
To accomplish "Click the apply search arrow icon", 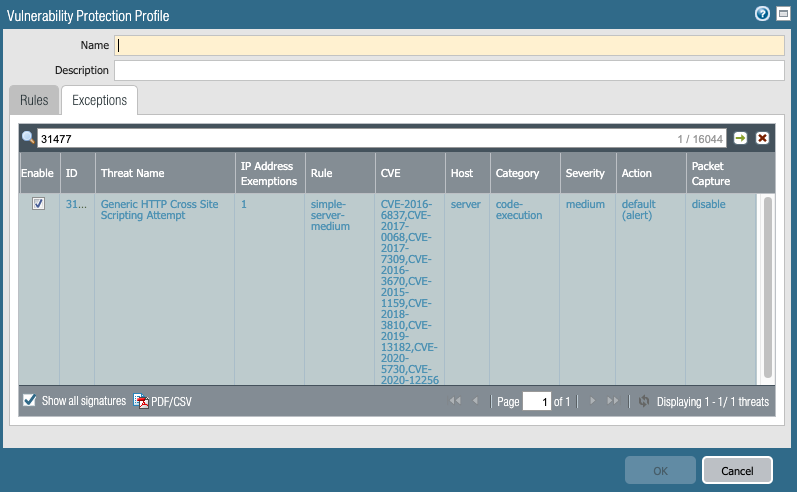I will pos(741,138).
